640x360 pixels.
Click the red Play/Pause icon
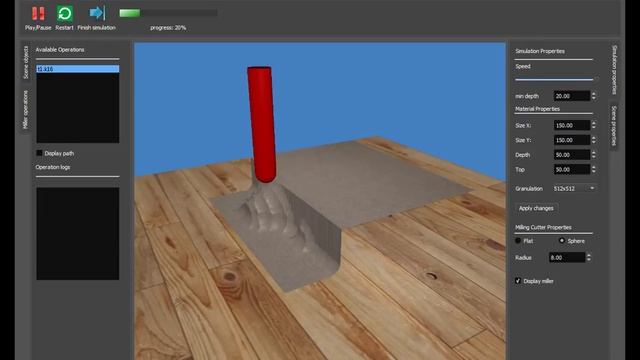[x=38, y=13]
